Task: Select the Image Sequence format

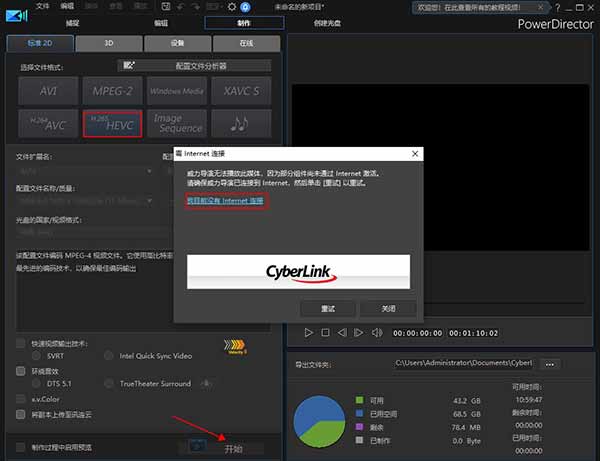Action: tap(176, 123)
